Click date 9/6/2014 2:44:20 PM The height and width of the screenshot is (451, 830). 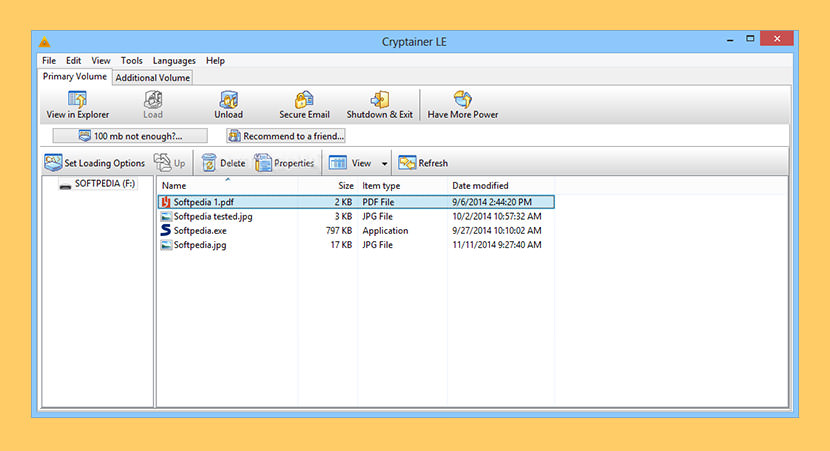(492, 202)
